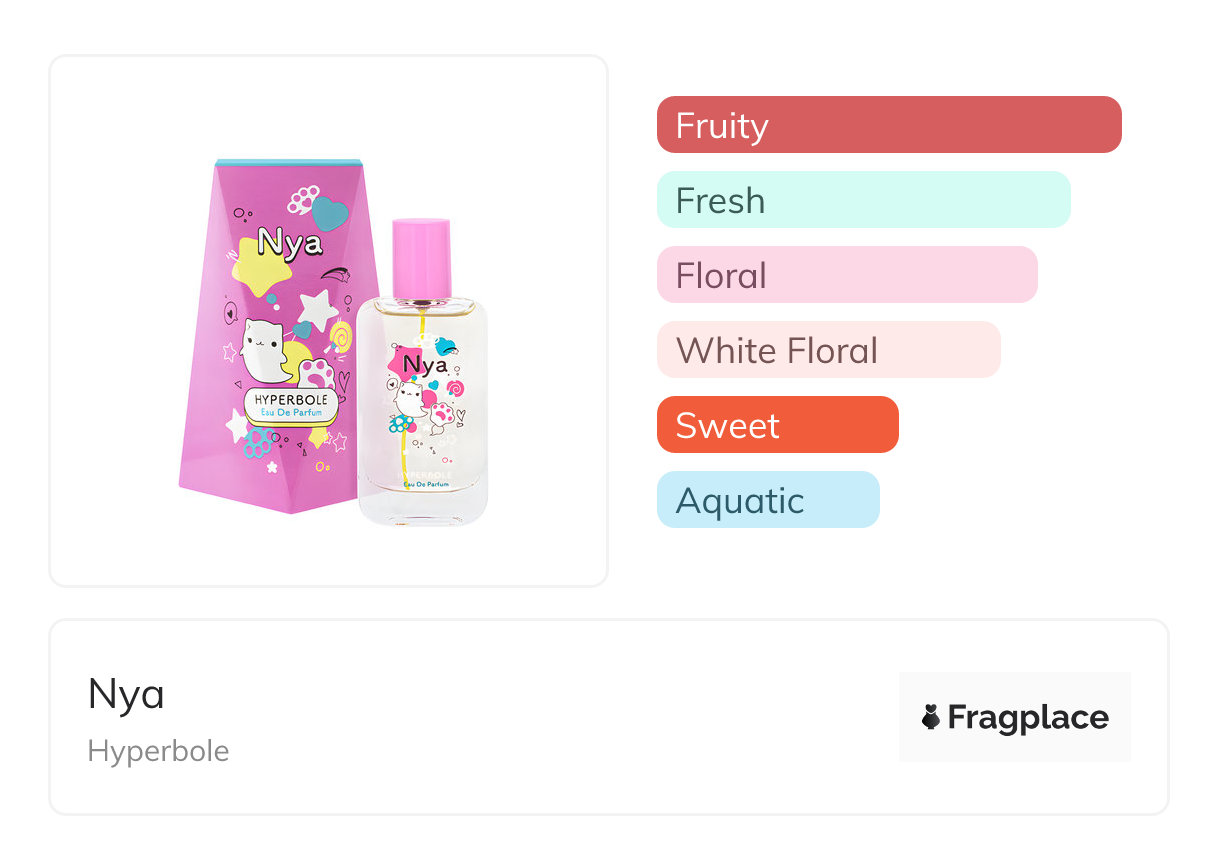Click the large yellow star on the box
1218x864 pixels.
(254, 266)
